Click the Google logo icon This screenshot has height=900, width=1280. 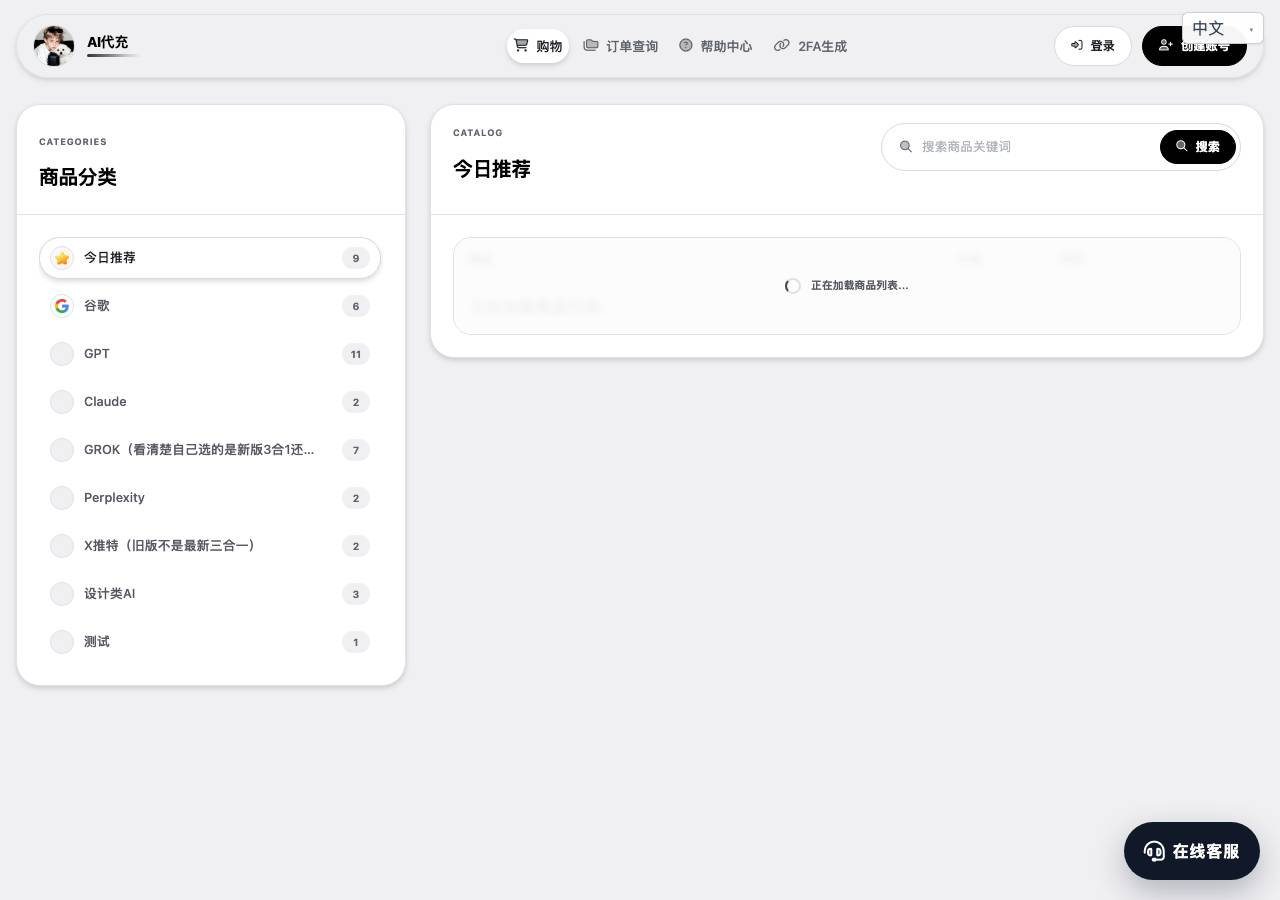click(62, 306)
